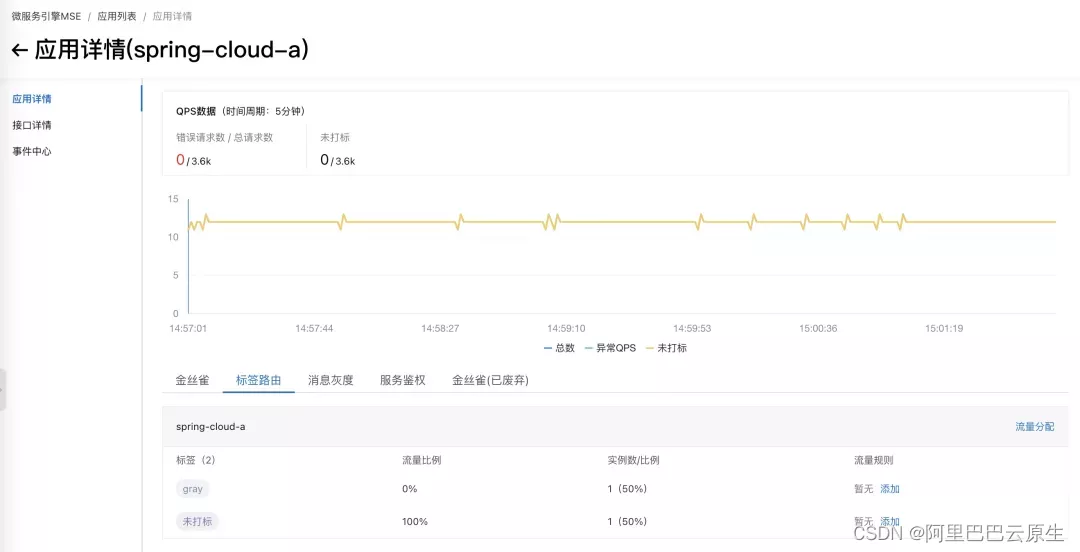The width and height of the screenshot is (1080, 552).
Task: Click the 流量规则 column header
Action: click(x=873, y=460)
